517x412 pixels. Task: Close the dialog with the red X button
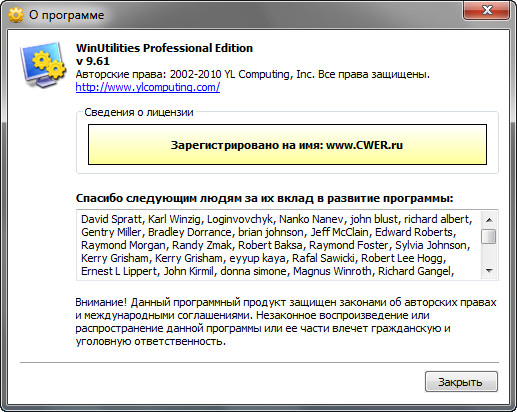[486, 10]
